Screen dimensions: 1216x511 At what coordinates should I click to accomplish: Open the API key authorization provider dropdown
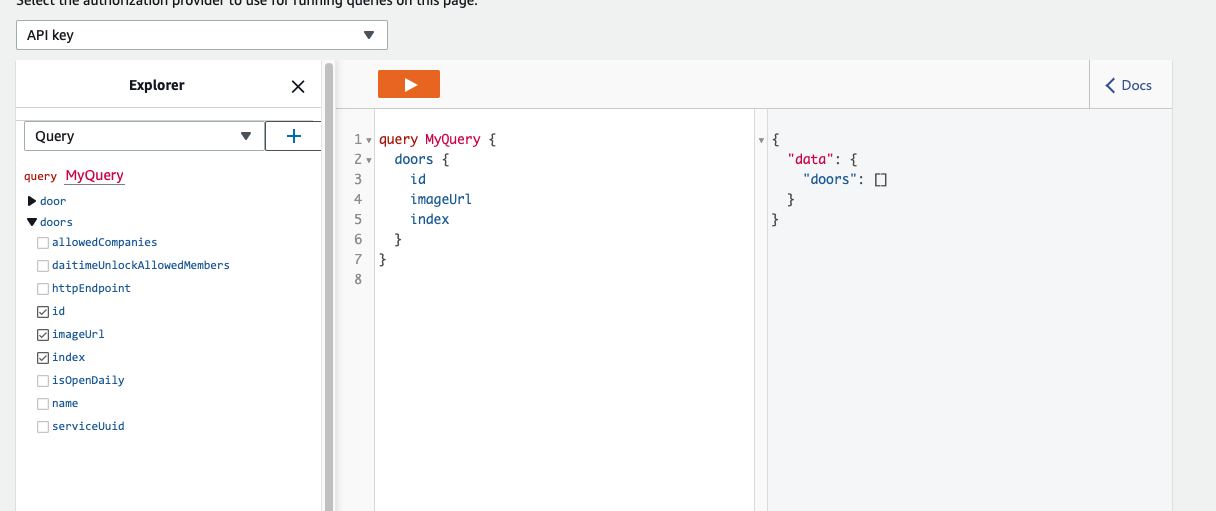[x=202, y=35]
